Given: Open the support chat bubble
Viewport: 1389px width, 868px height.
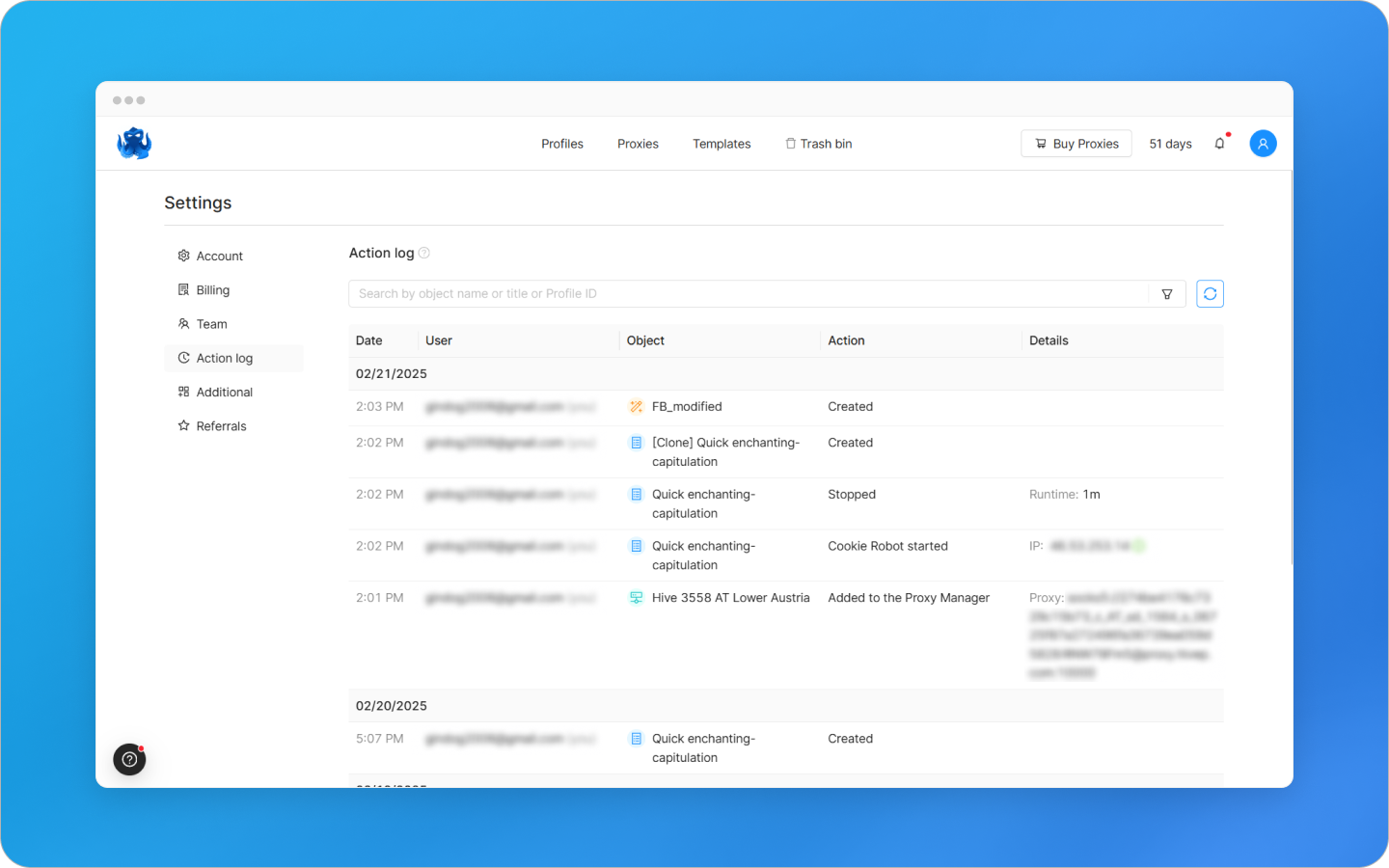Looking at the screenshot, I should click(129, 759).
